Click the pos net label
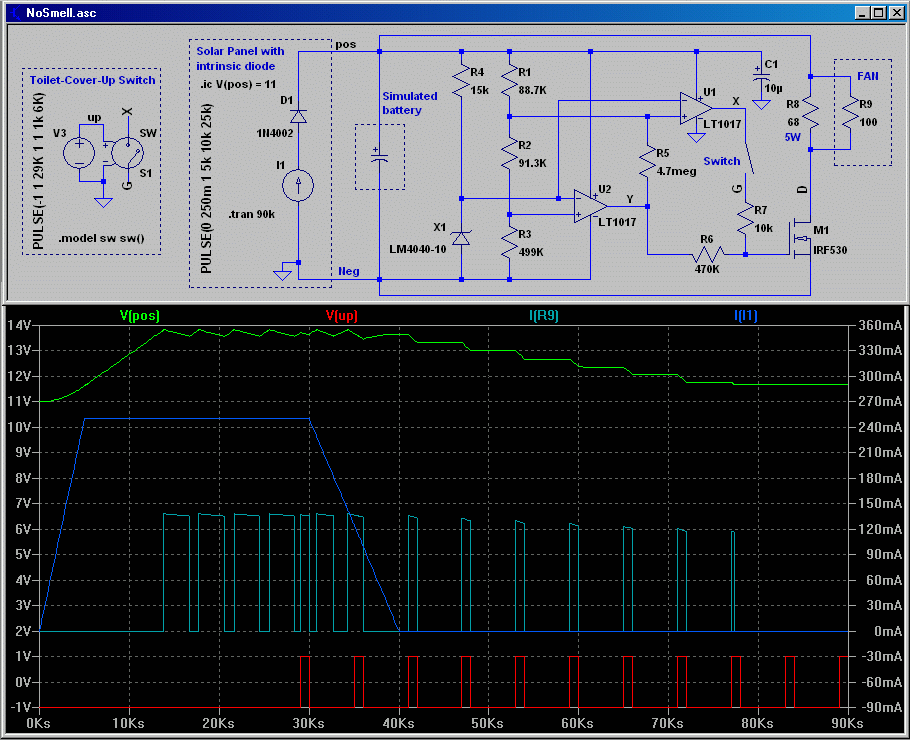The width and height of the screenshot is (910, 740). pos(346,44)
